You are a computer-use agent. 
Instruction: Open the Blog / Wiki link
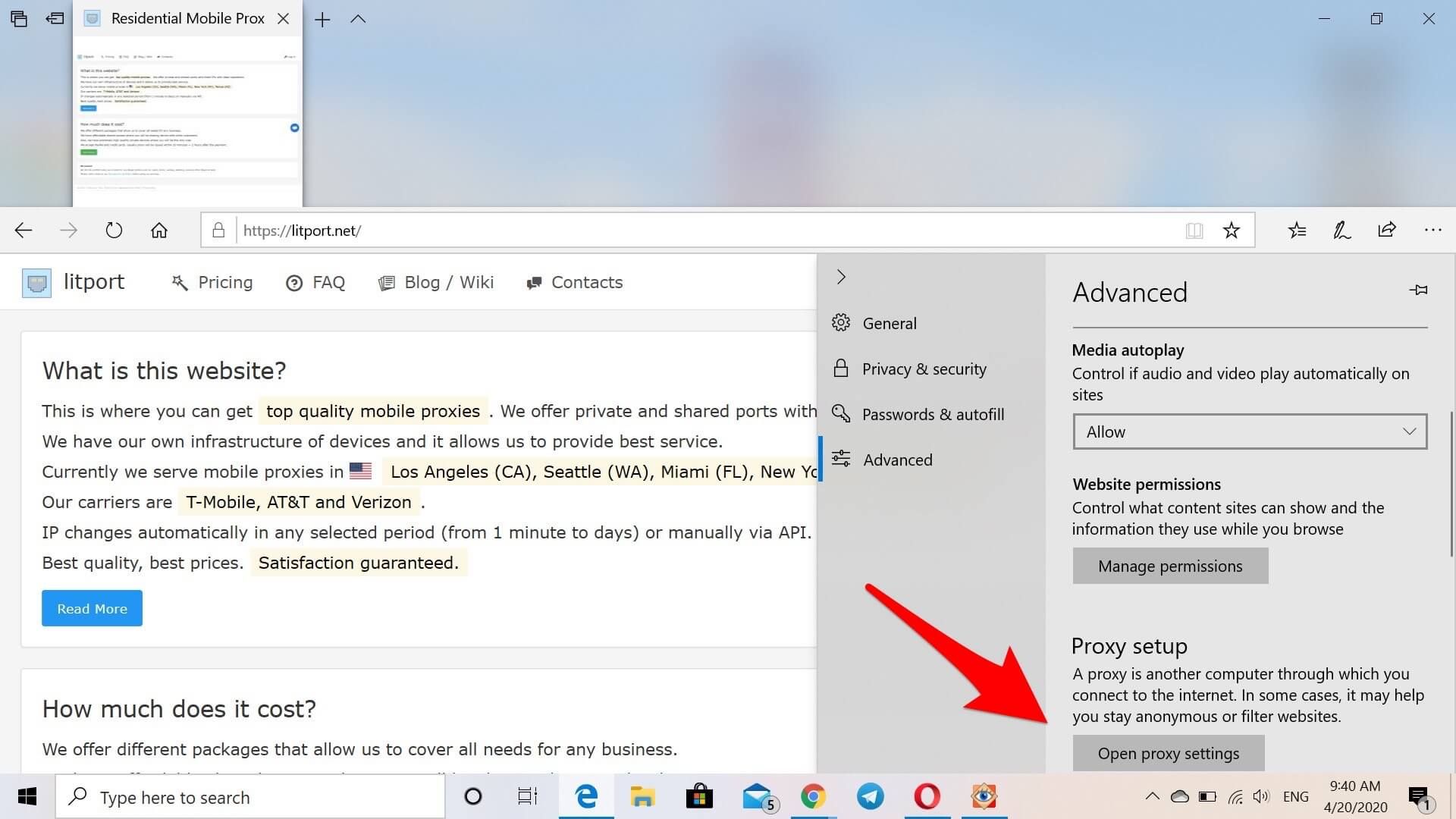[436, 282]
